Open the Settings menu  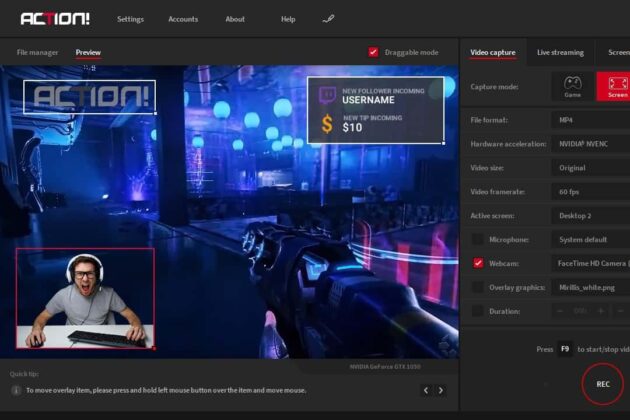pyautogui.click(x=130, y=19)
